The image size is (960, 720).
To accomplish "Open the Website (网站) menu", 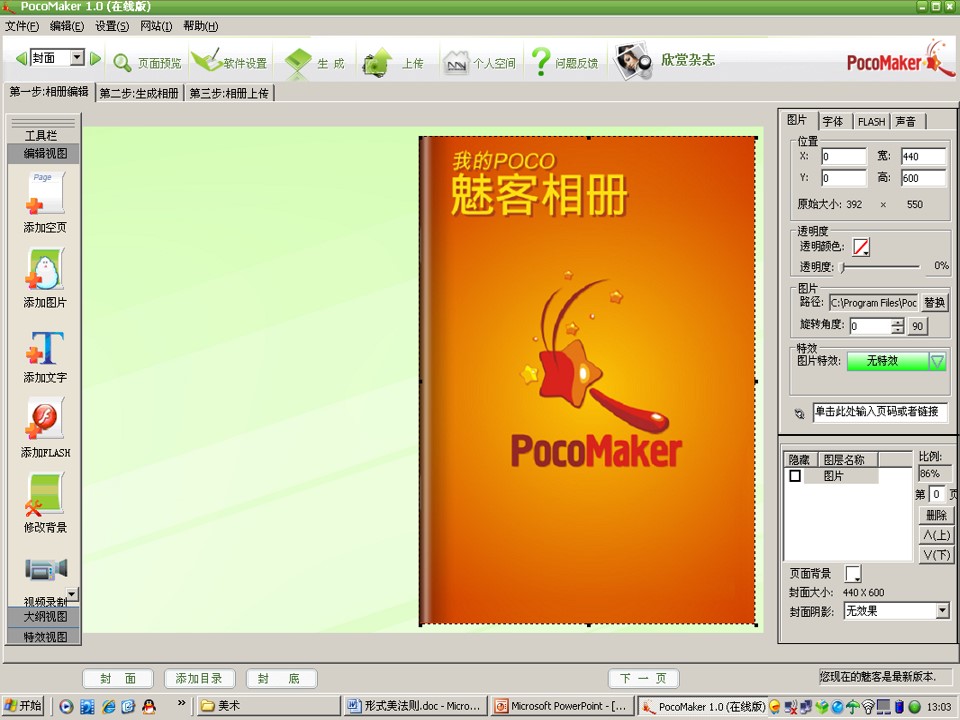I will (x=156, y=26).
